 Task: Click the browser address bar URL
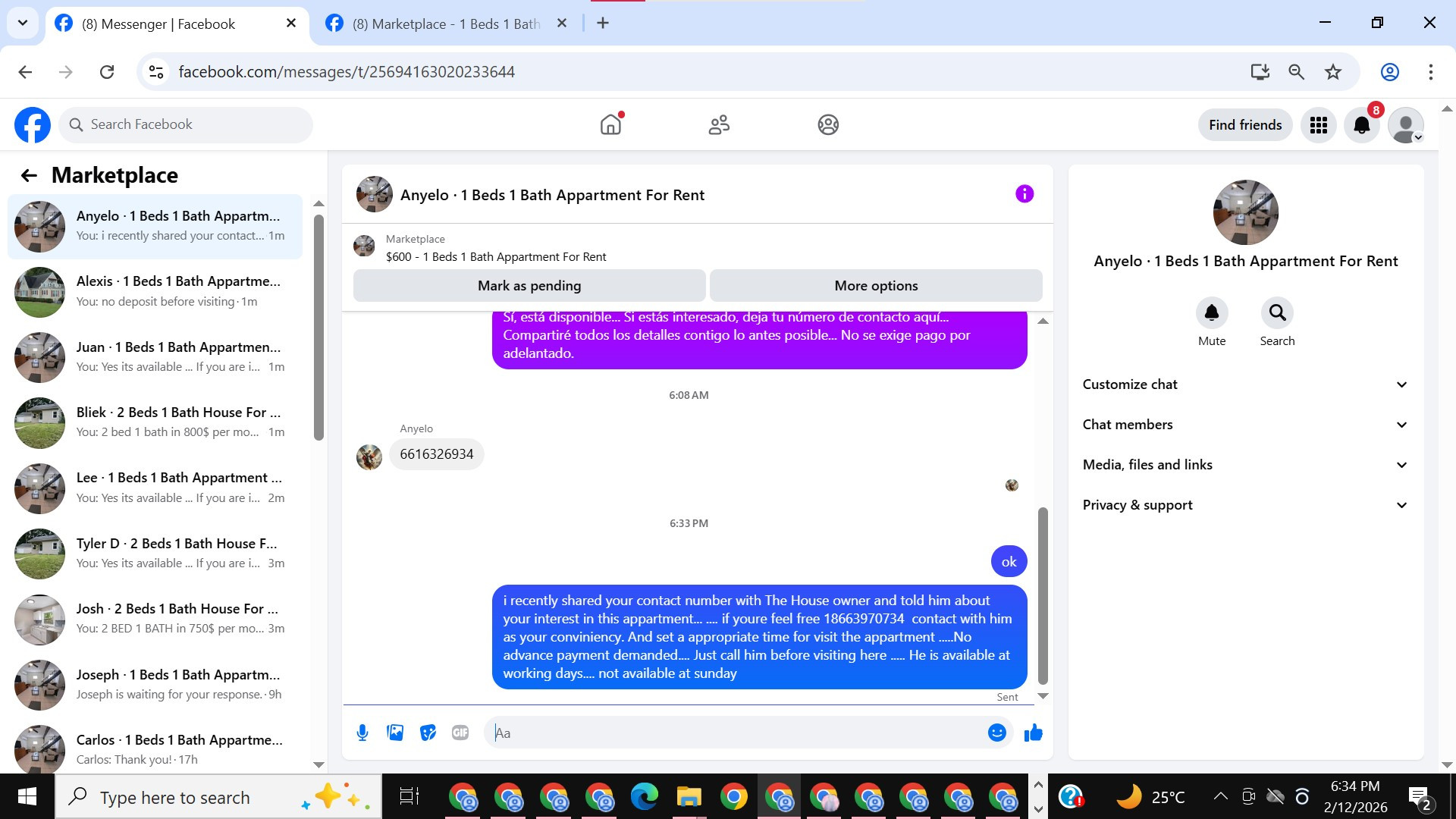point(347,72)
